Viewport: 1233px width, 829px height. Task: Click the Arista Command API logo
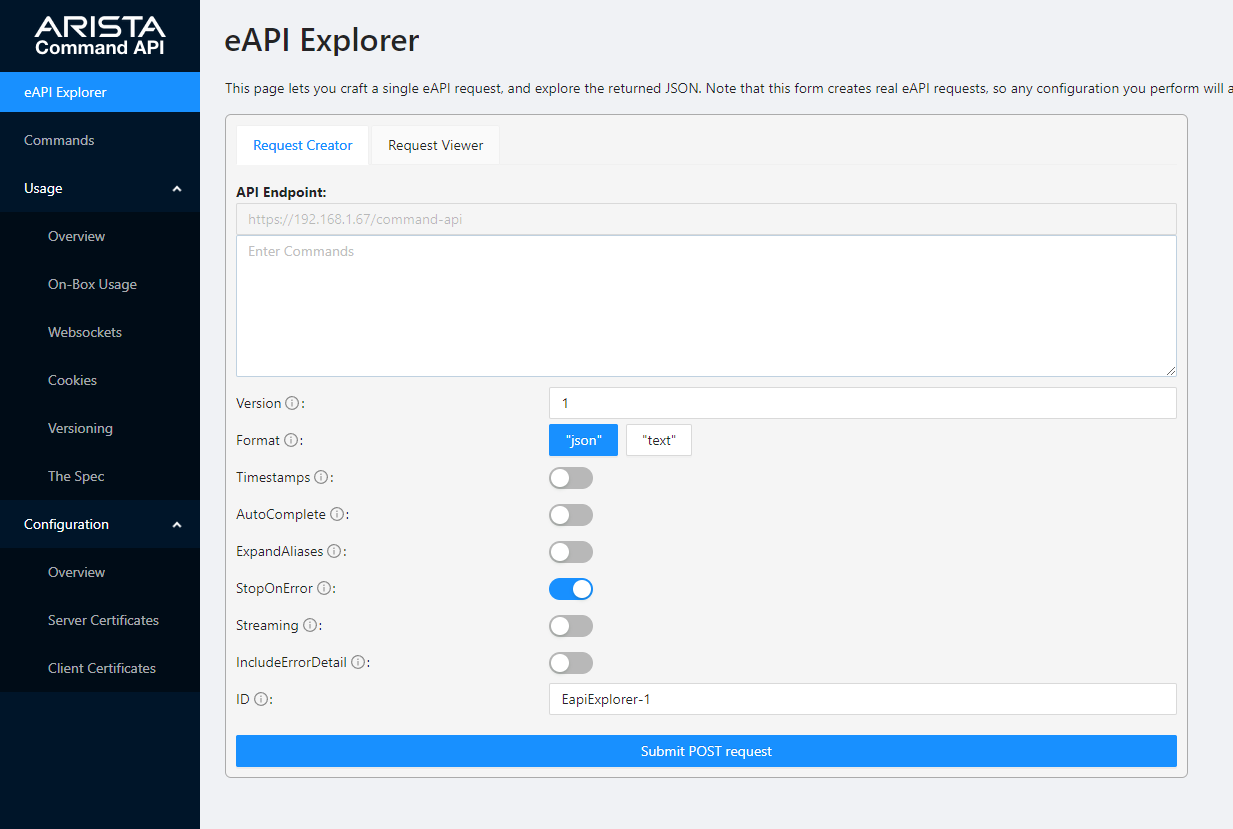100,35
